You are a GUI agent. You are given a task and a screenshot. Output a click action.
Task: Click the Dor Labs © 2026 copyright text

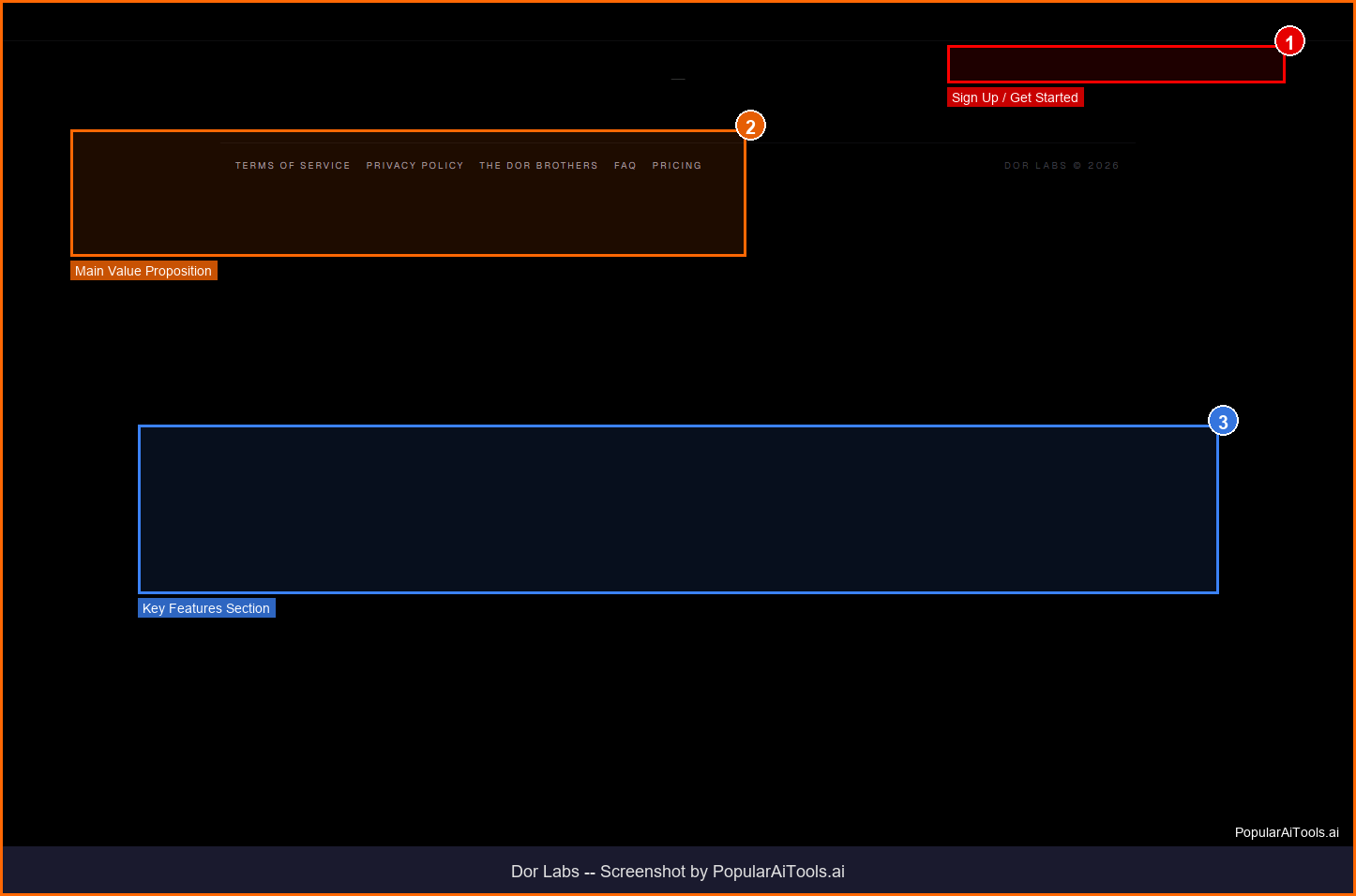(1062, 166)
